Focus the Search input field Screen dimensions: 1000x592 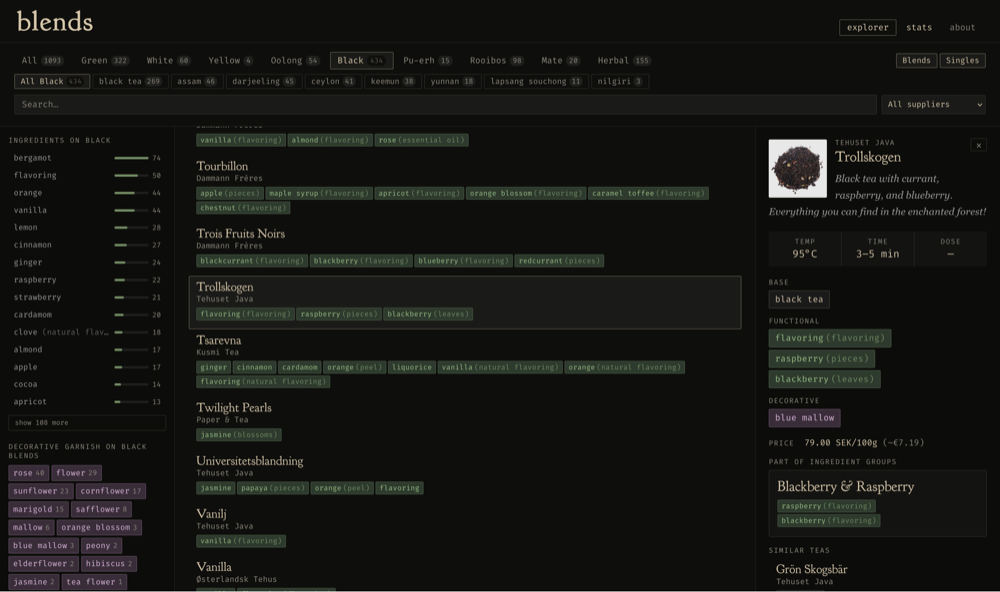tap(445, 105)
